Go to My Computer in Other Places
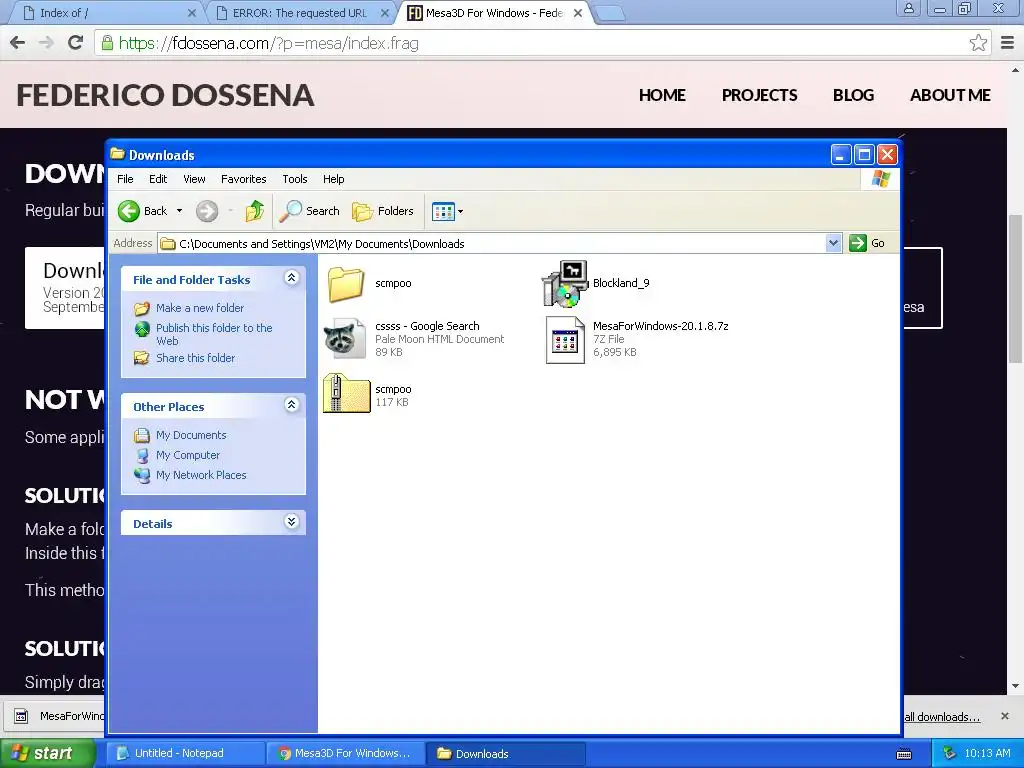Image resolution: width=1024 pixels, height=768 pixels. click(187, 455)
